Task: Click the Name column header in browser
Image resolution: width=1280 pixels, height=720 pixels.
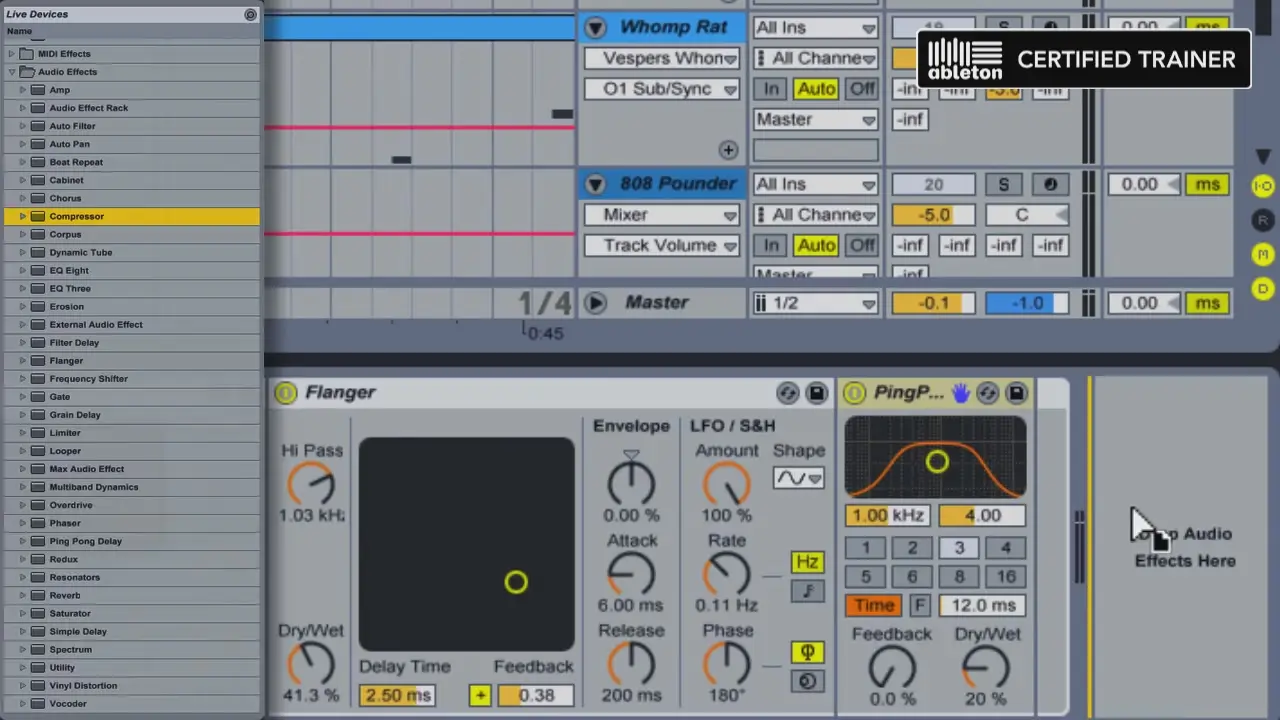Action: coord(130,31)
